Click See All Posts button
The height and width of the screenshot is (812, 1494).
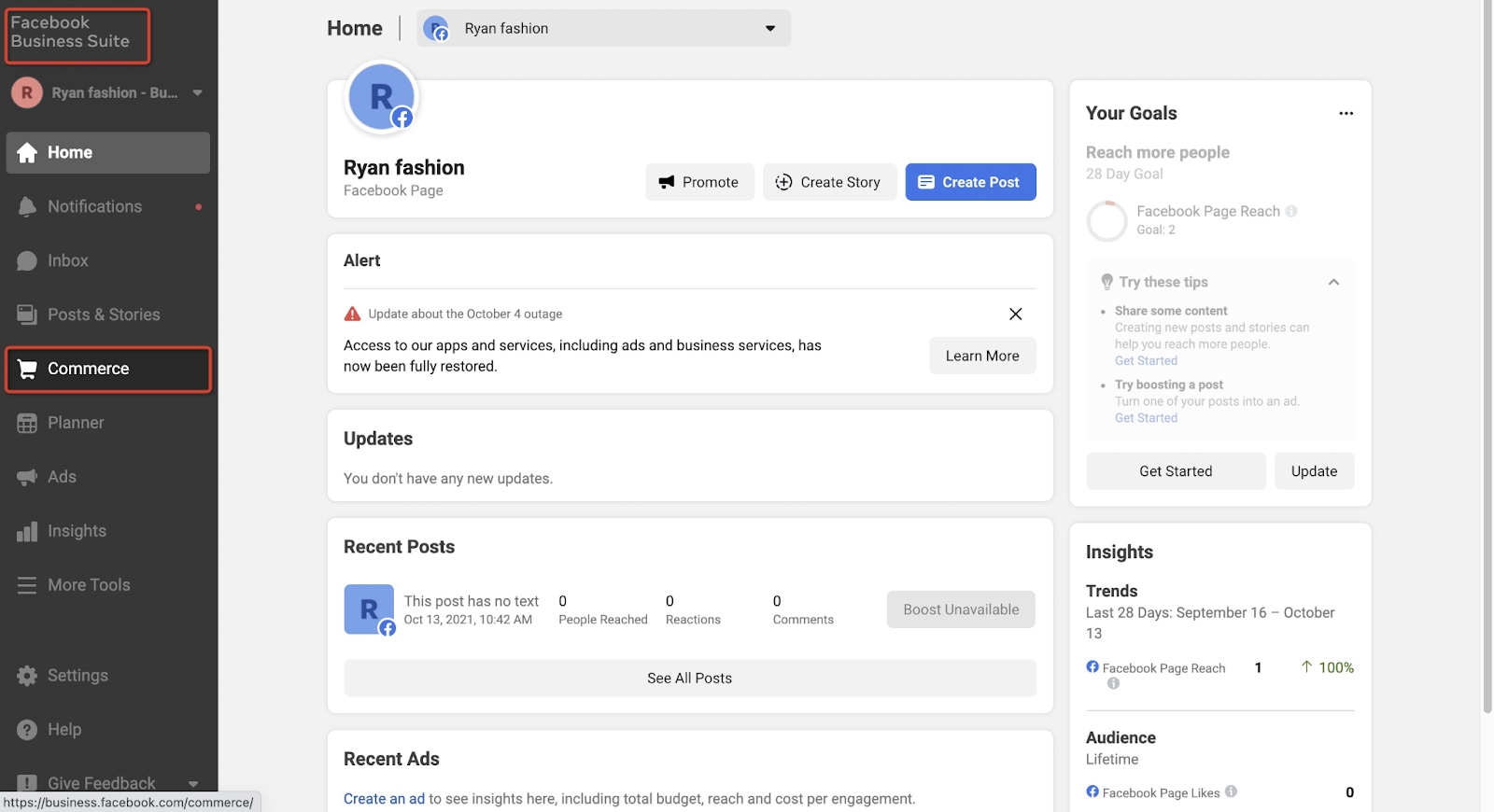pos(690,679)
